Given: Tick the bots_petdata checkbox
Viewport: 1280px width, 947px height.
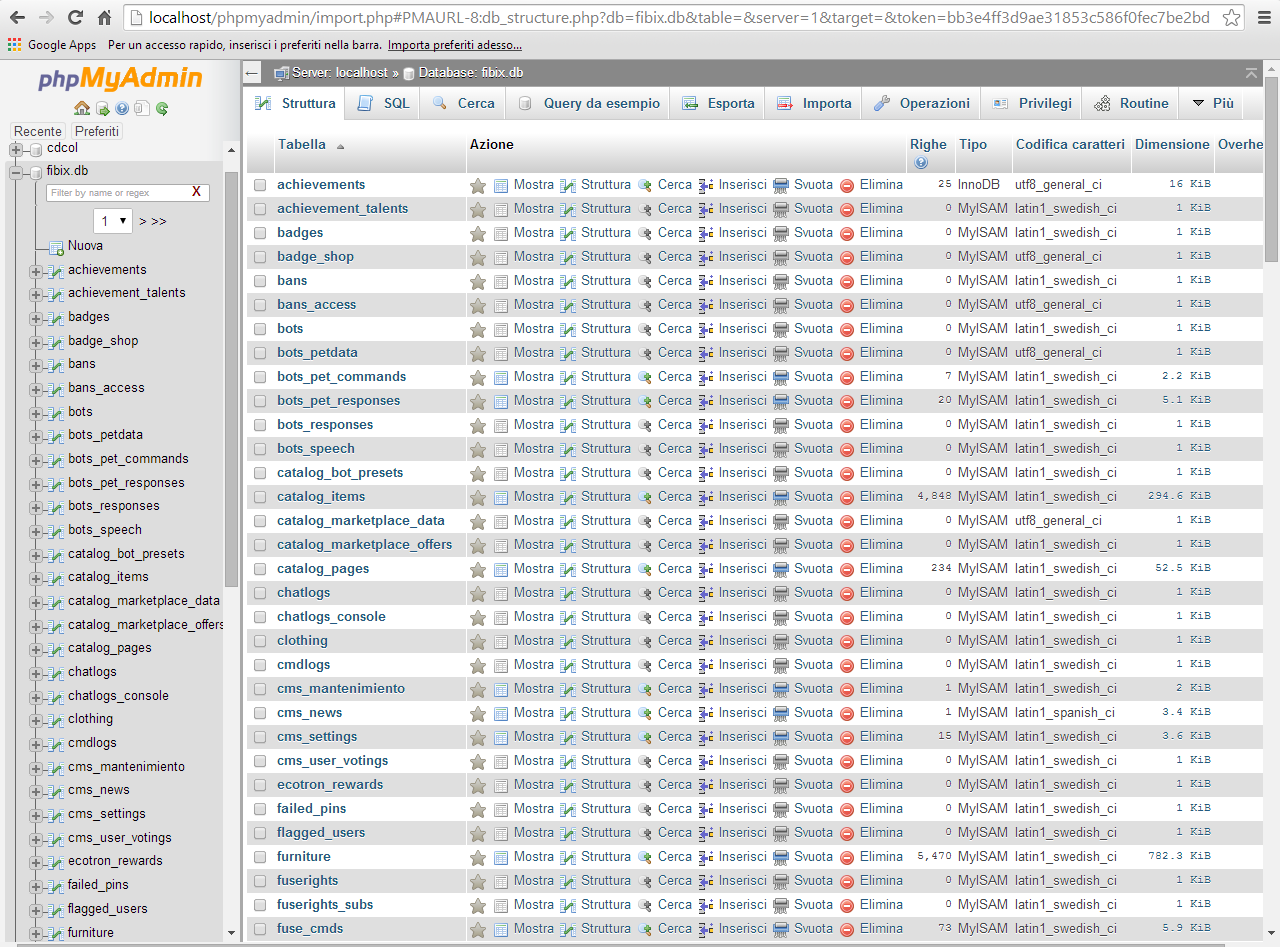Looking at the screenshot, I should pyautogui.click(x=260, y=353).
